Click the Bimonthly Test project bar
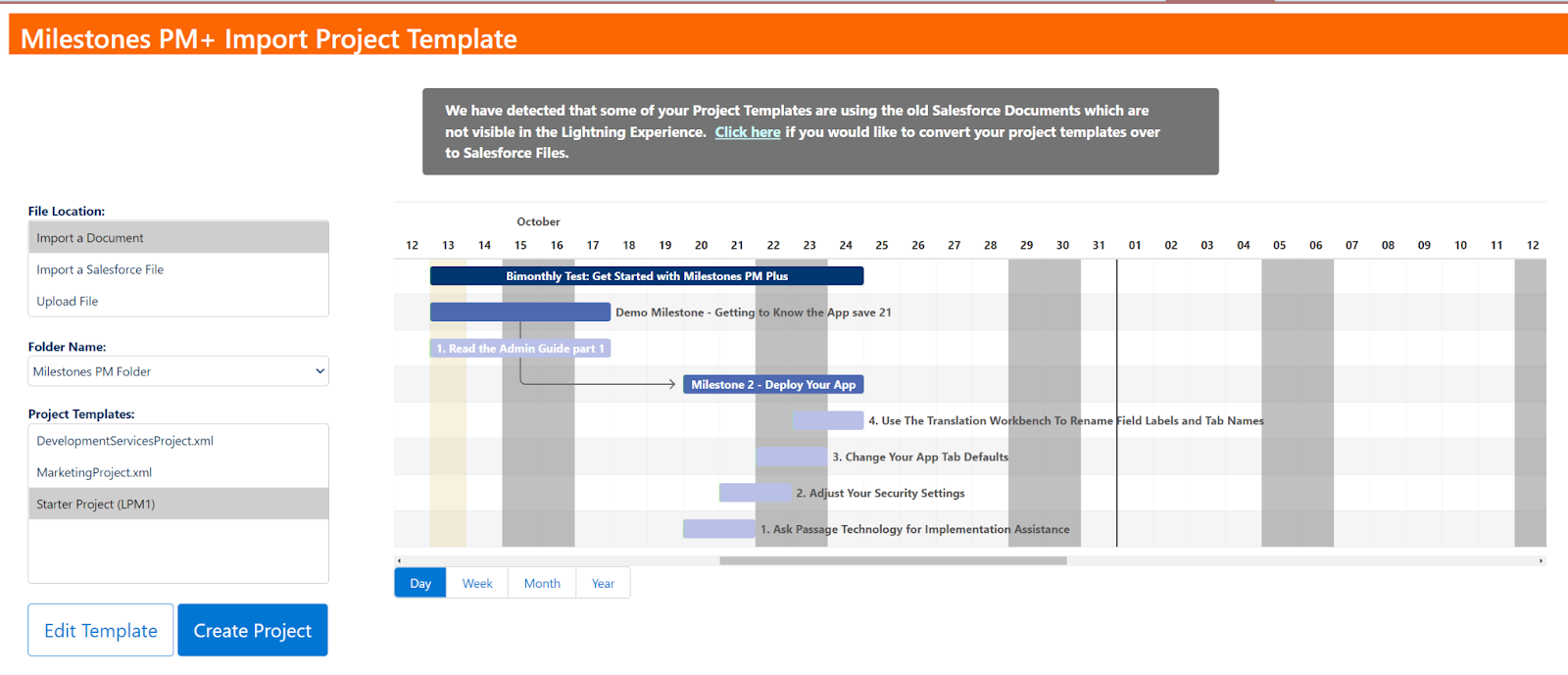The width and height of the screenshot is (1568, 675). pyautogui.click(x=647, y=276)
